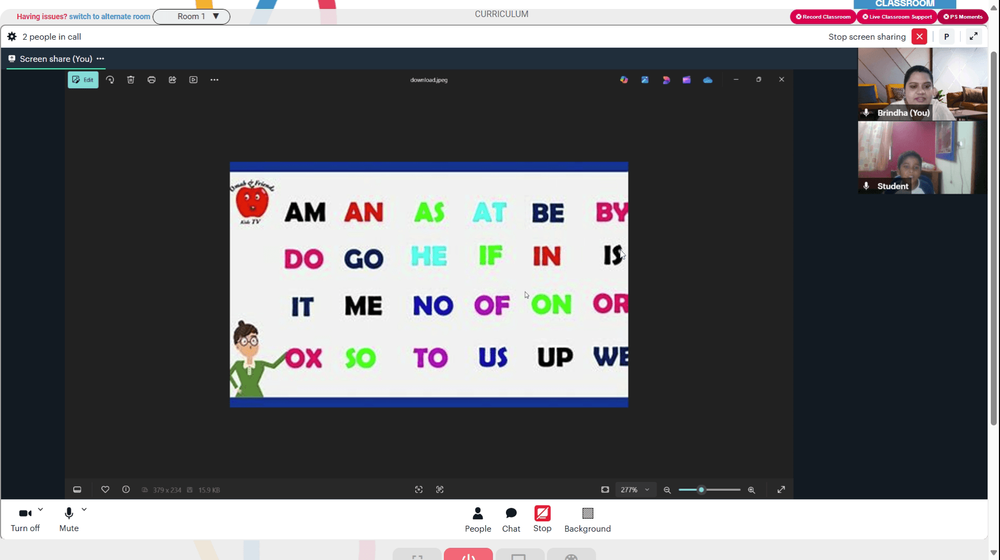Rotate the image in Photos toolbar
Screen dimensions: 1000x560
[x=110, y=80]
